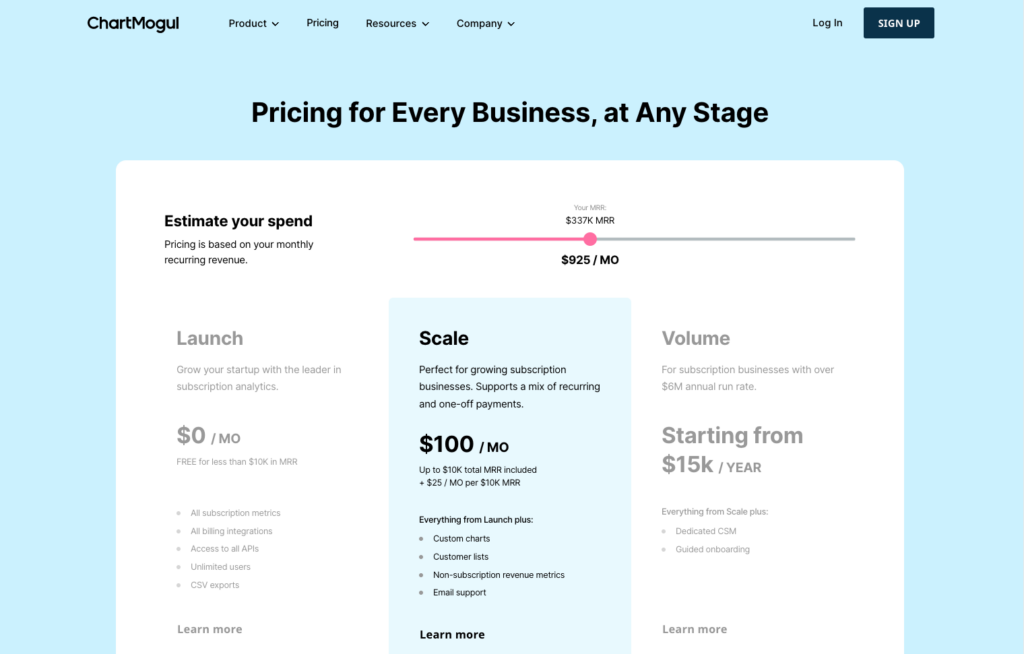
Task: Select the Volume plan heading
Action: 696,338
